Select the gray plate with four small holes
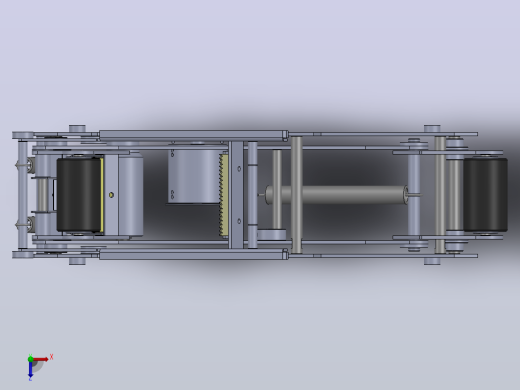This screenshot has height=390, width=520. (x=193, y=176)
